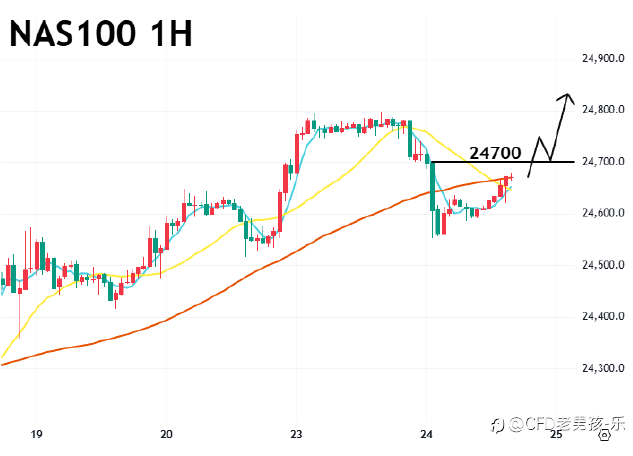Viewport: 633px width, 456px height.
Task: Select date 23 on the time axis
Action: pyautogui.click(x=297, y=434)
